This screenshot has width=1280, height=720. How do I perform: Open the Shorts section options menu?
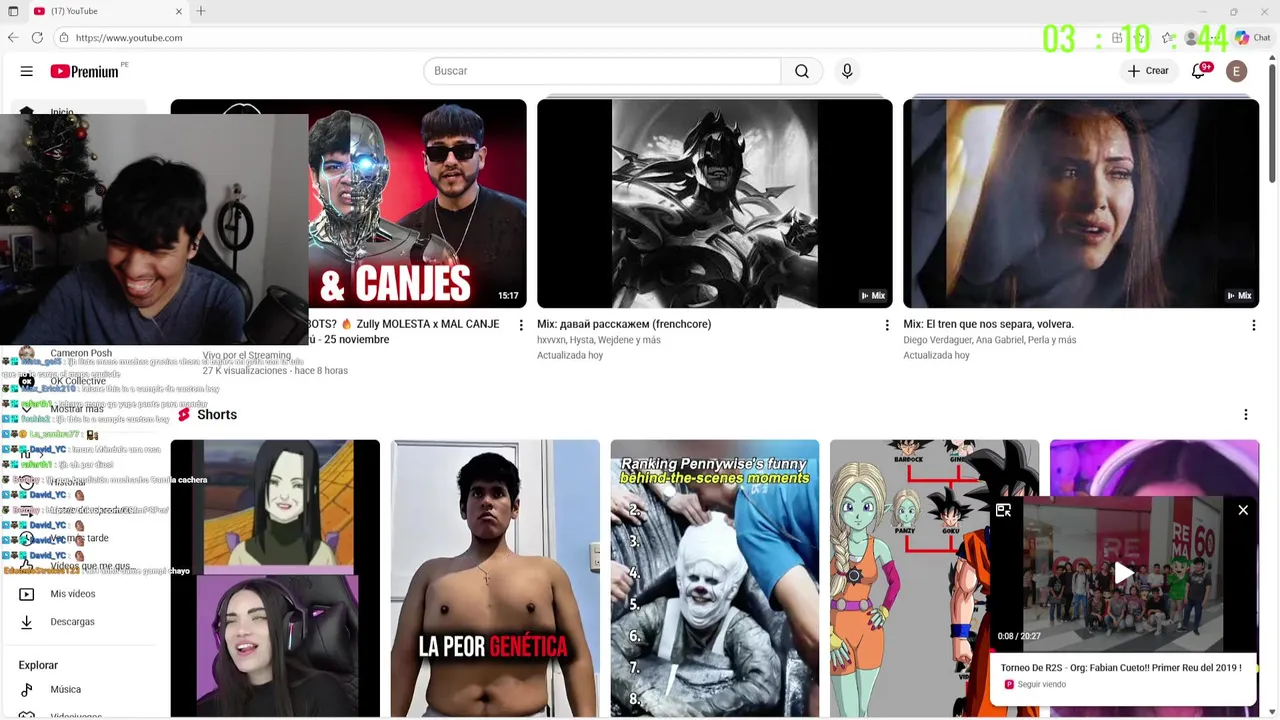(1246, 414)
